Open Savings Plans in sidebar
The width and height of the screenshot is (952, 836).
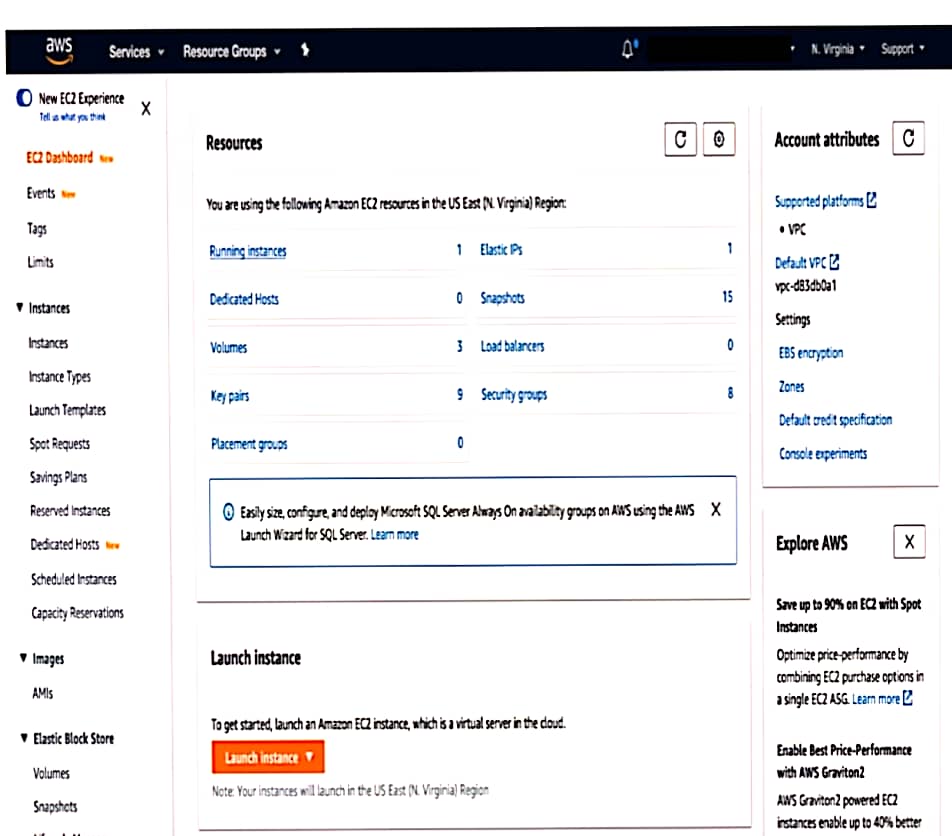pyautogui.click(x=58, y=477)
